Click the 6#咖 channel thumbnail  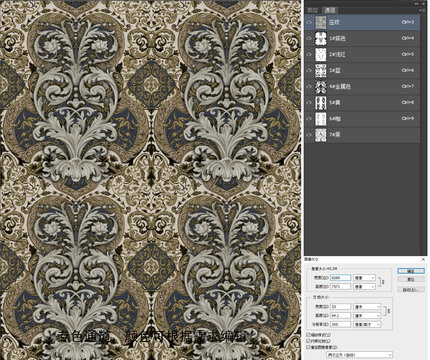(x=321, y=118)
